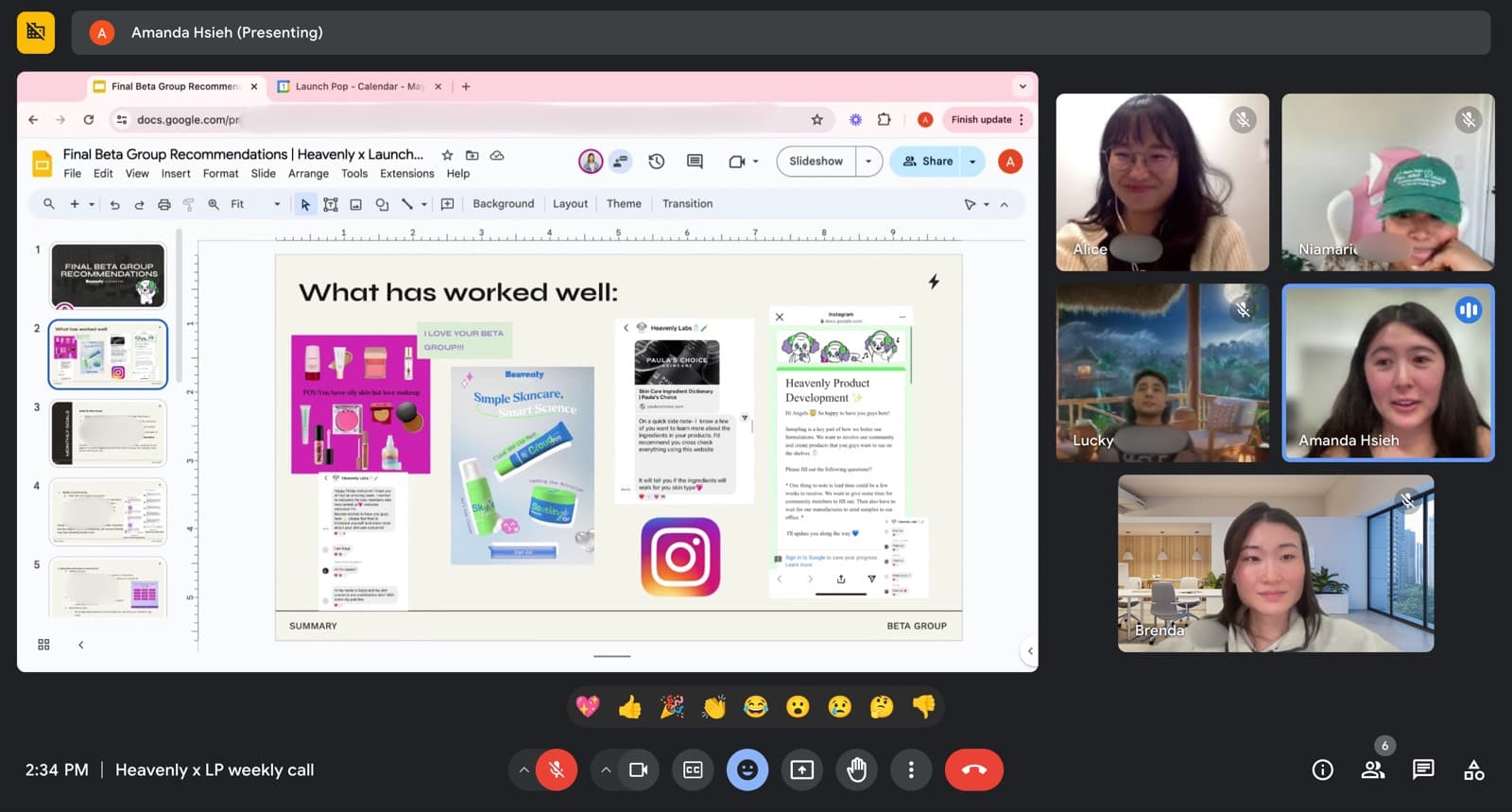Image resolution: width=1512 pixels, height=812 pixels.
Task: Turn on closed captions
Action: 693,769
